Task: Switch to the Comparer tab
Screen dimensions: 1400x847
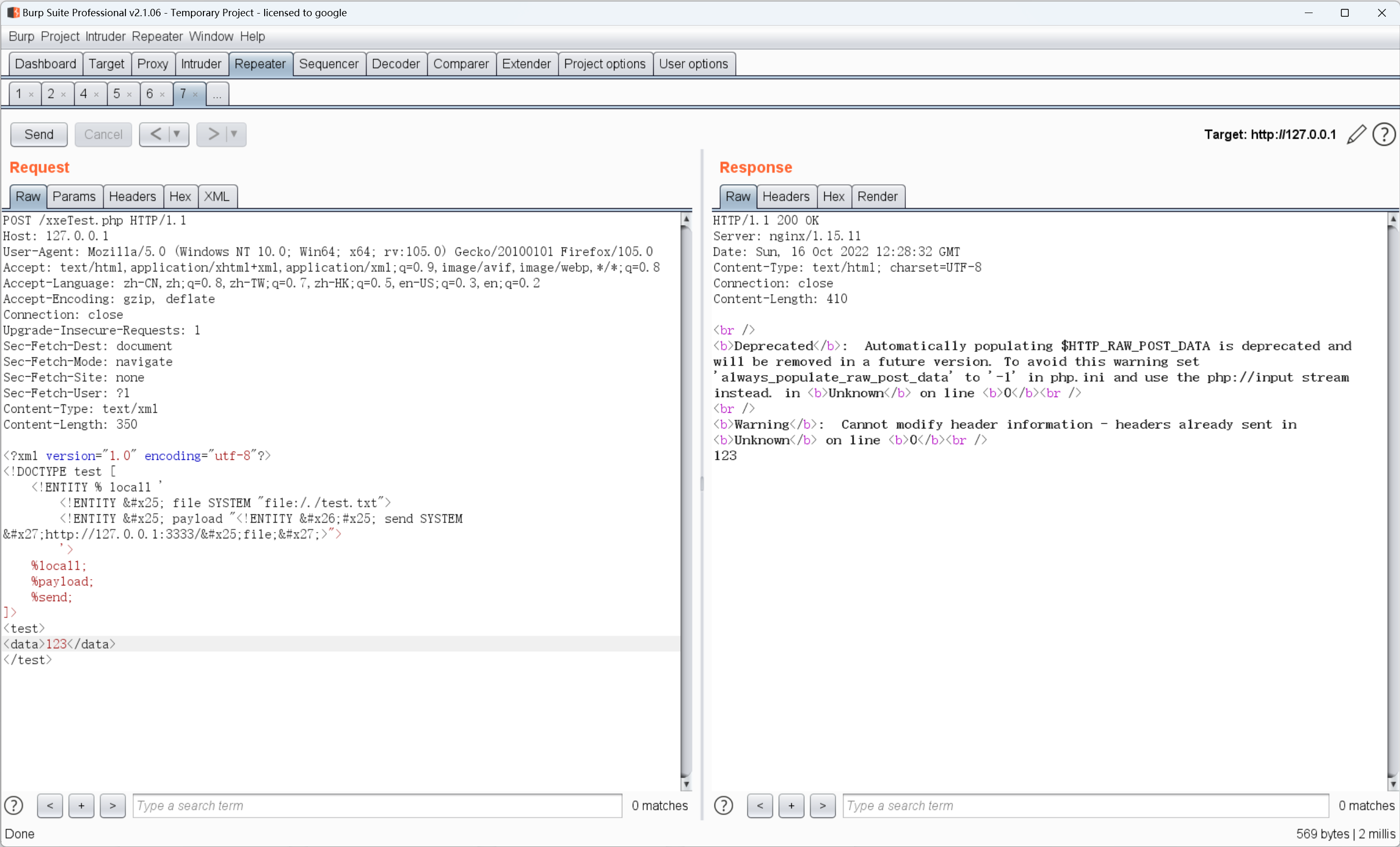Action: point(461,64)
